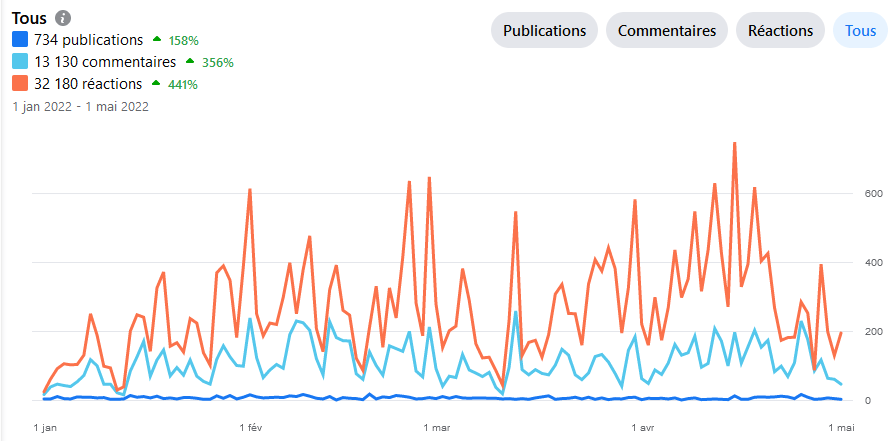Click the 1 fév label on the x-axis

click(x=250, y=428)
